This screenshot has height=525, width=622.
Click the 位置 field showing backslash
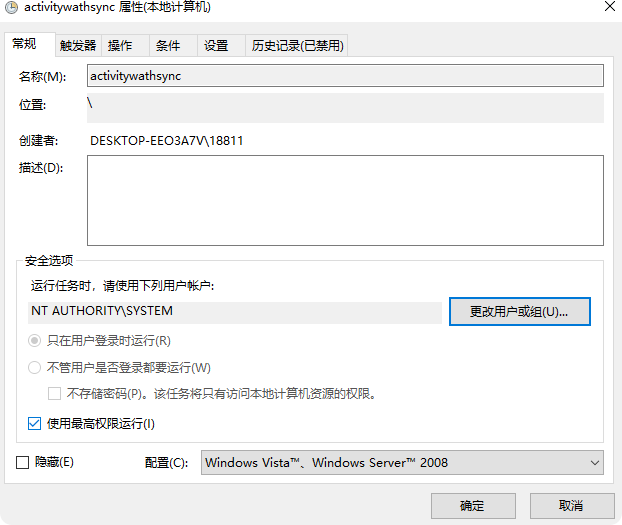(x=345, y=108)
